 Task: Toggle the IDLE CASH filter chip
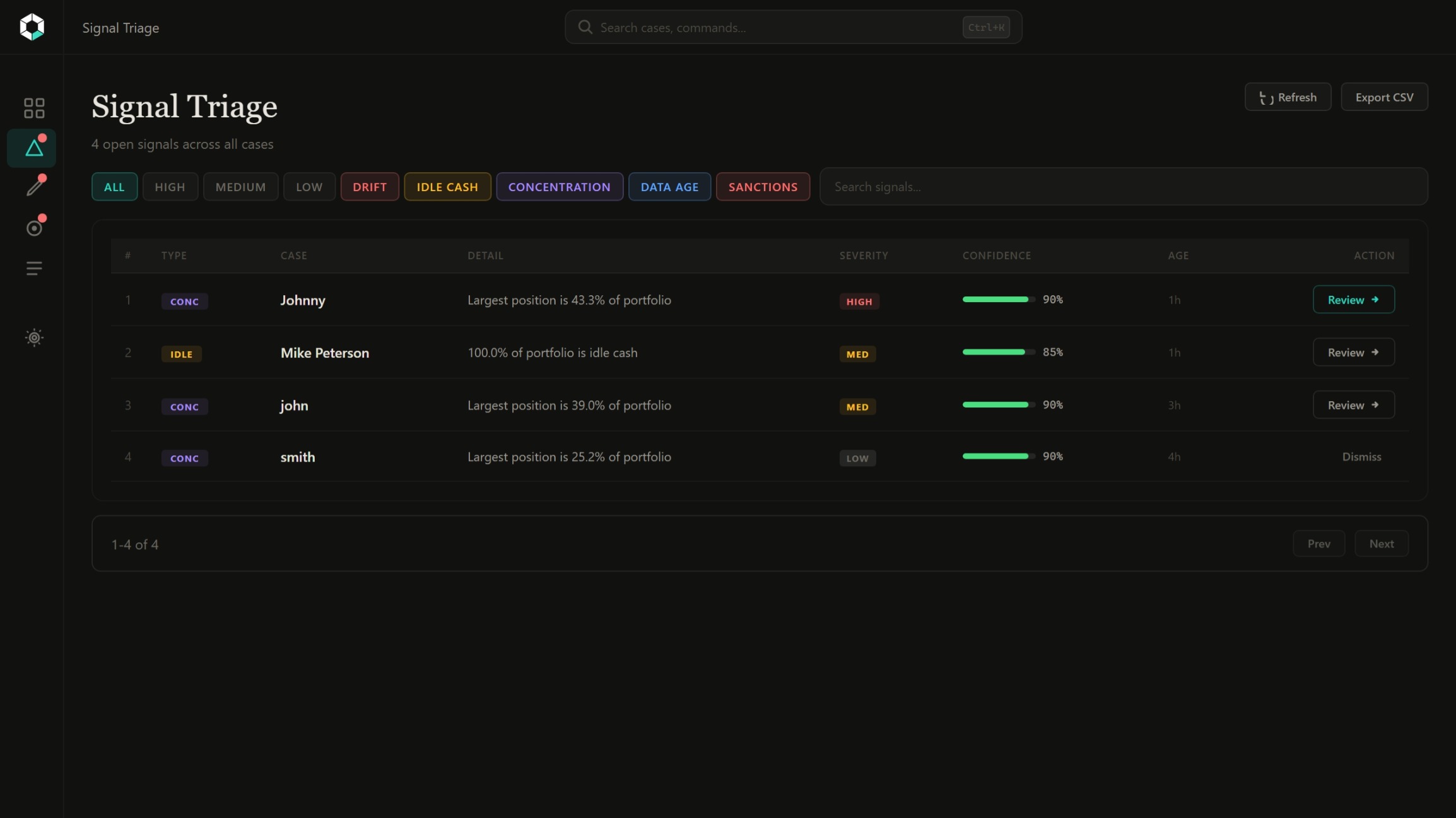[x=447, y=187]
